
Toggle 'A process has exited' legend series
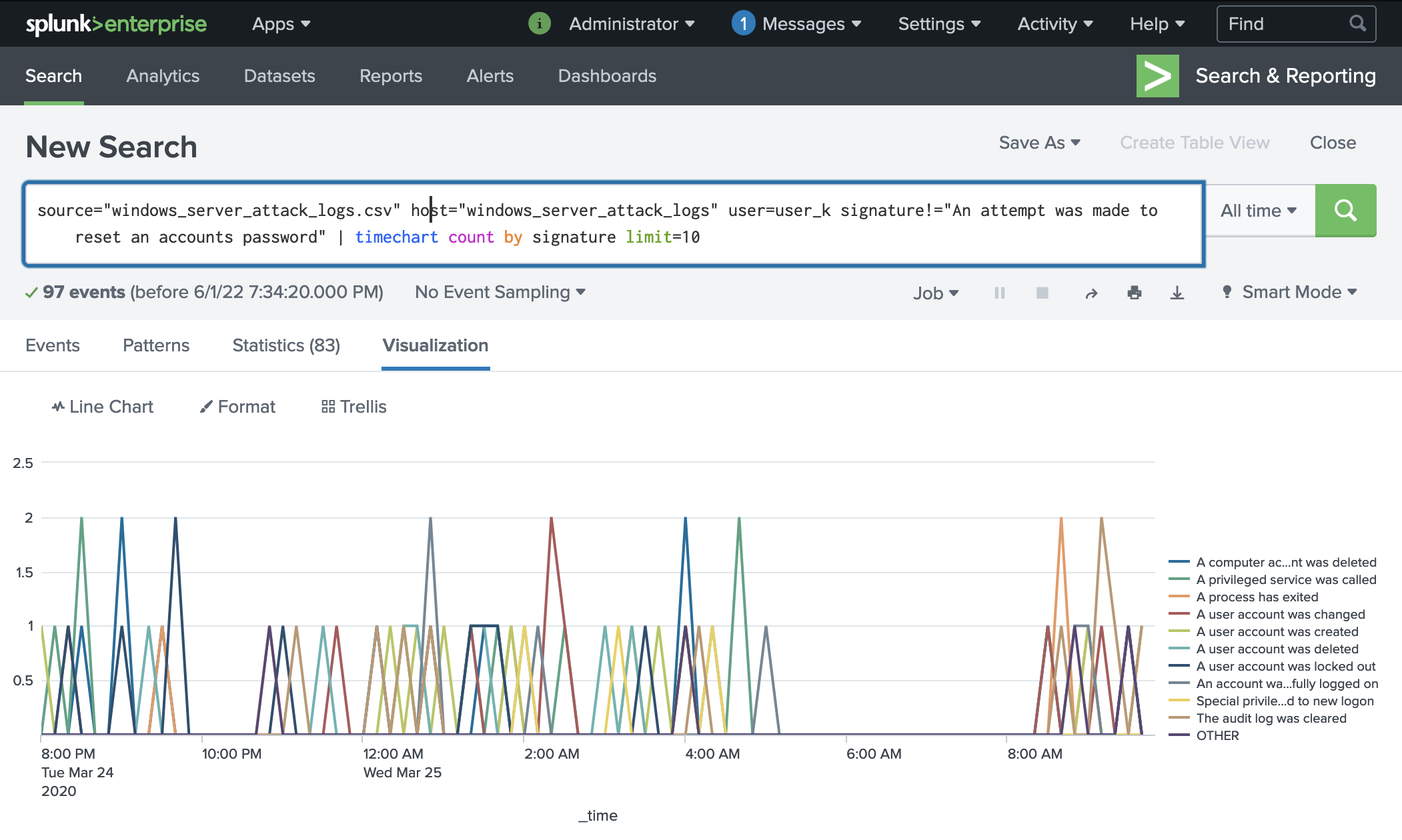tap(1257, 597)
